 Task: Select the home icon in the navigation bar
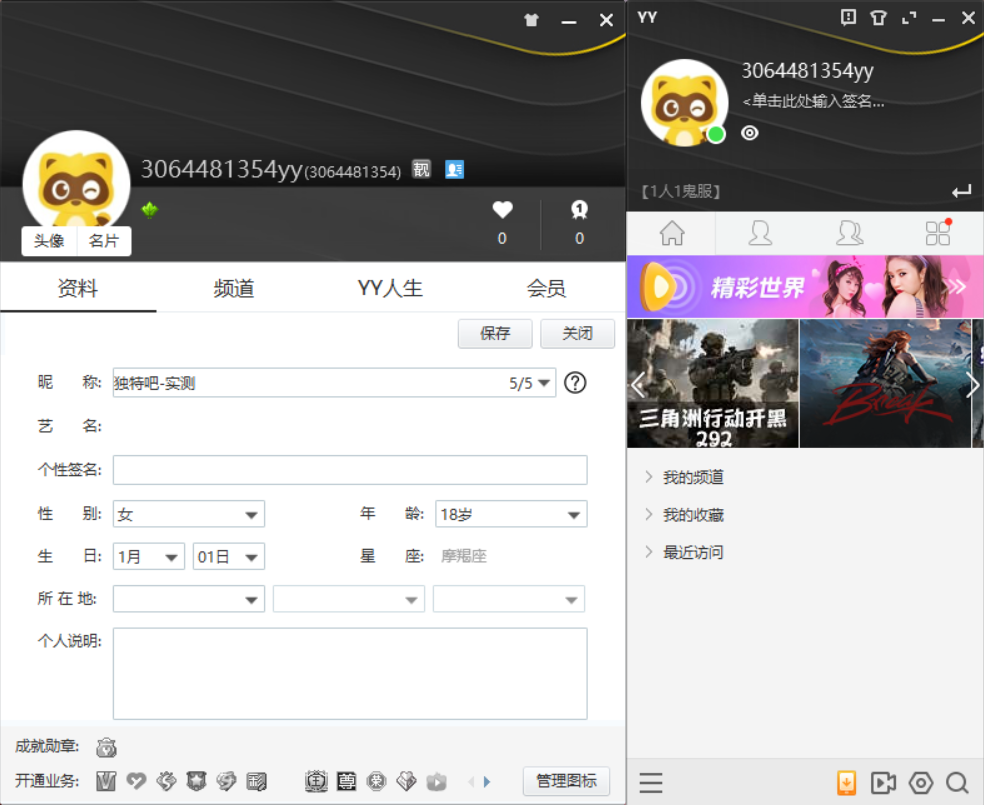tap(671, 232)
